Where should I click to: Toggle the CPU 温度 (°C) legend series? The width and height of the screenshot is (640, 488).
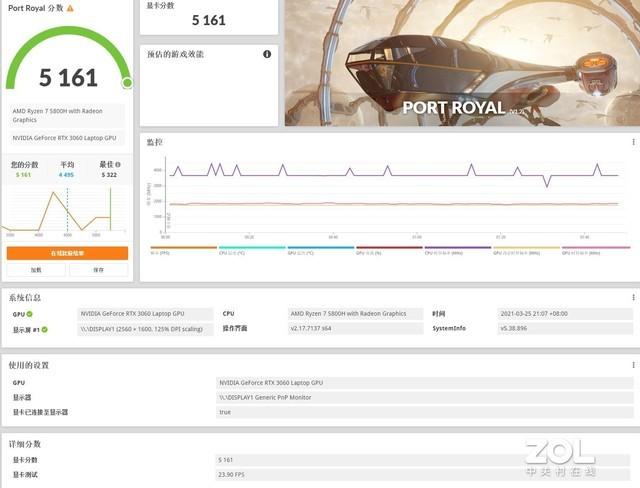252,250
